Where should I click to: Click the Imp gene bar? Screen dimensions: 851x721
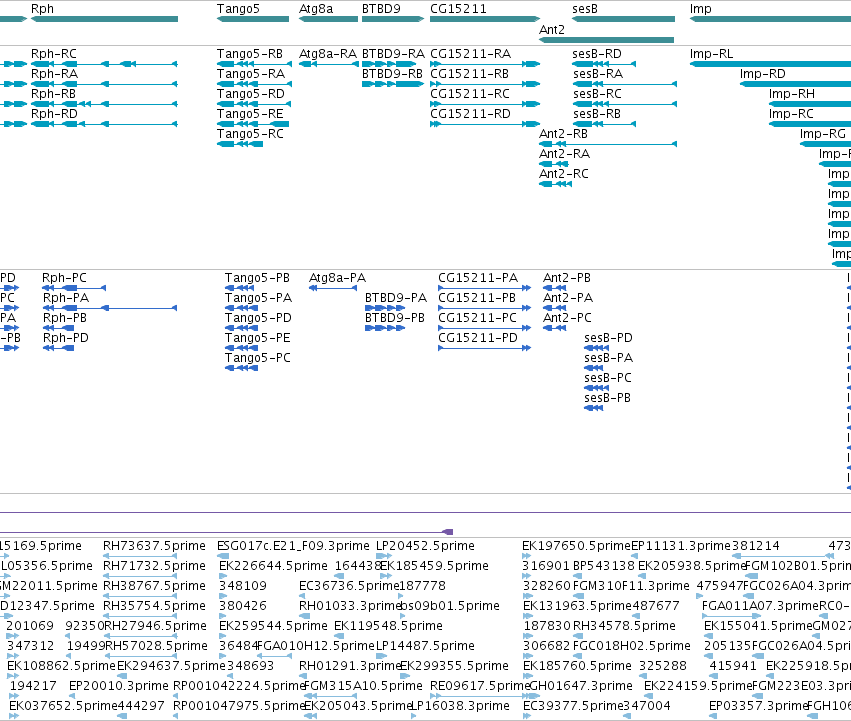point(770,19)
